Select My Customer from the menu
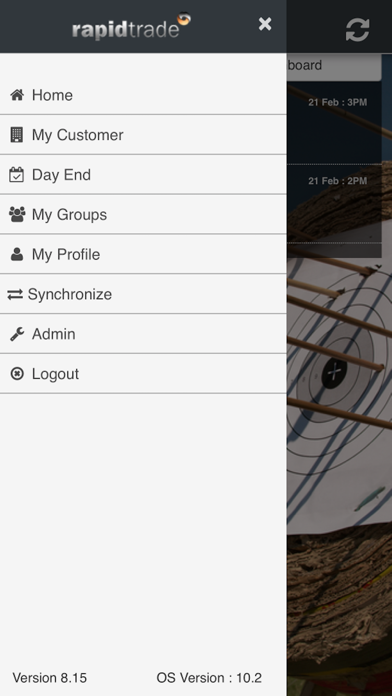Image resolution: width=392 pixels, height=696 pixels. 143,134
